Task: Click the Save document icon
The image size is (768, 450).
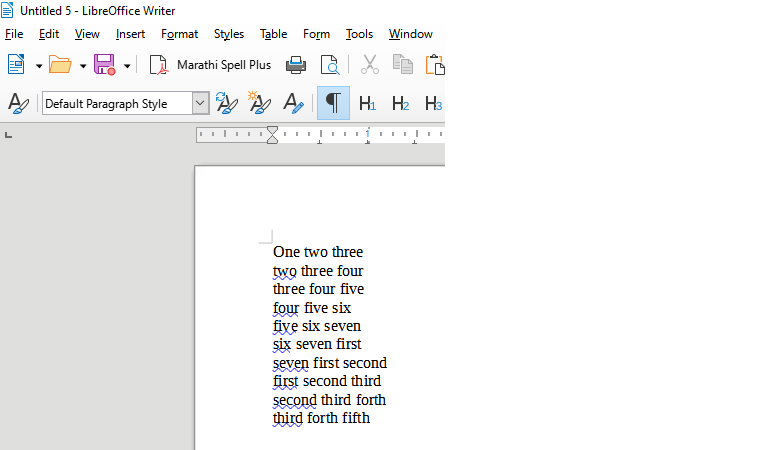Action: pos(104,65)
